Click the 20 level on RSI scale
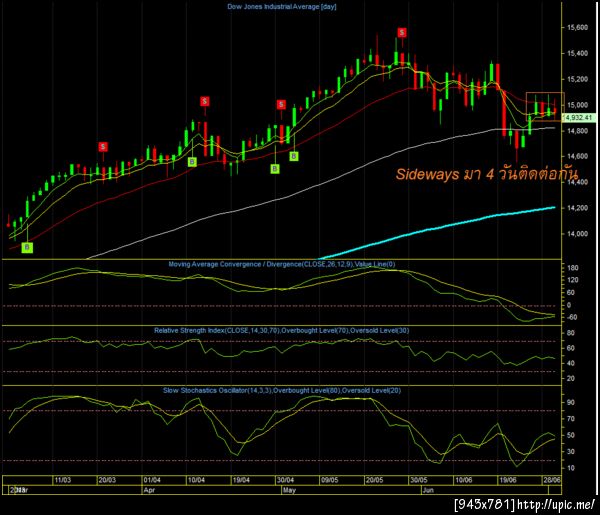Viewport: 600px width, 515px height. [x=571, y=378]
